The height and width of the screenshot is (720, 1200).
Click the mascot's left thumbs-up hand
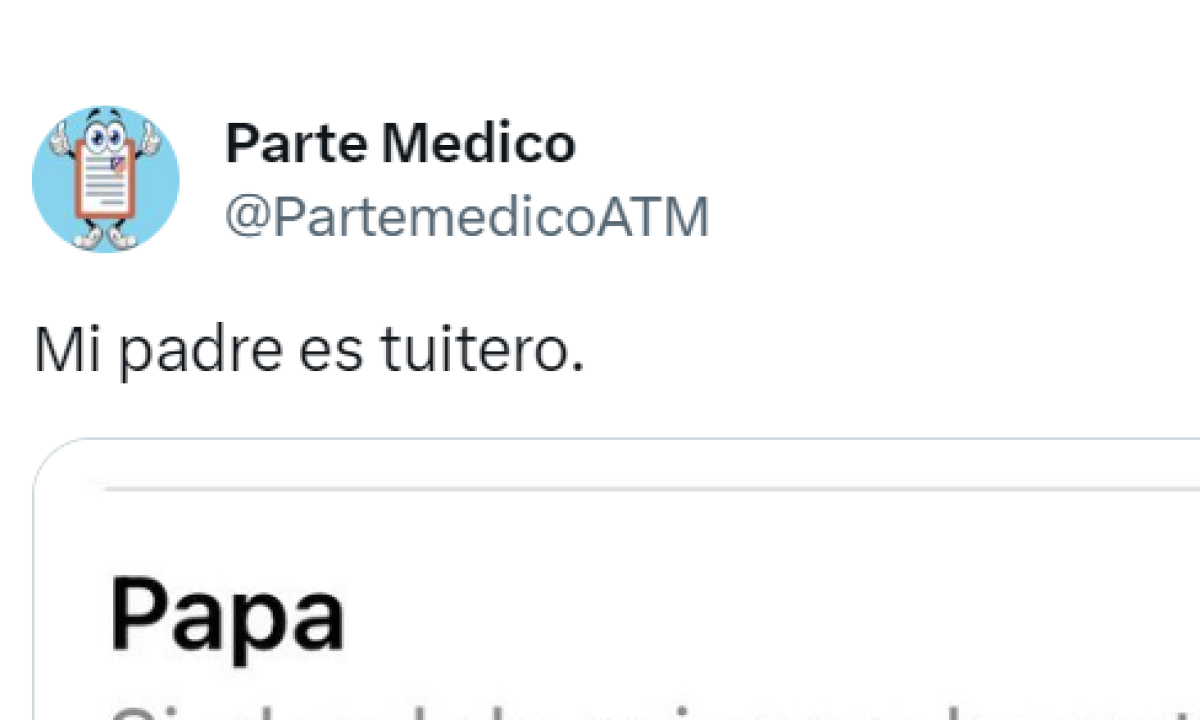(x=61, y=139)
